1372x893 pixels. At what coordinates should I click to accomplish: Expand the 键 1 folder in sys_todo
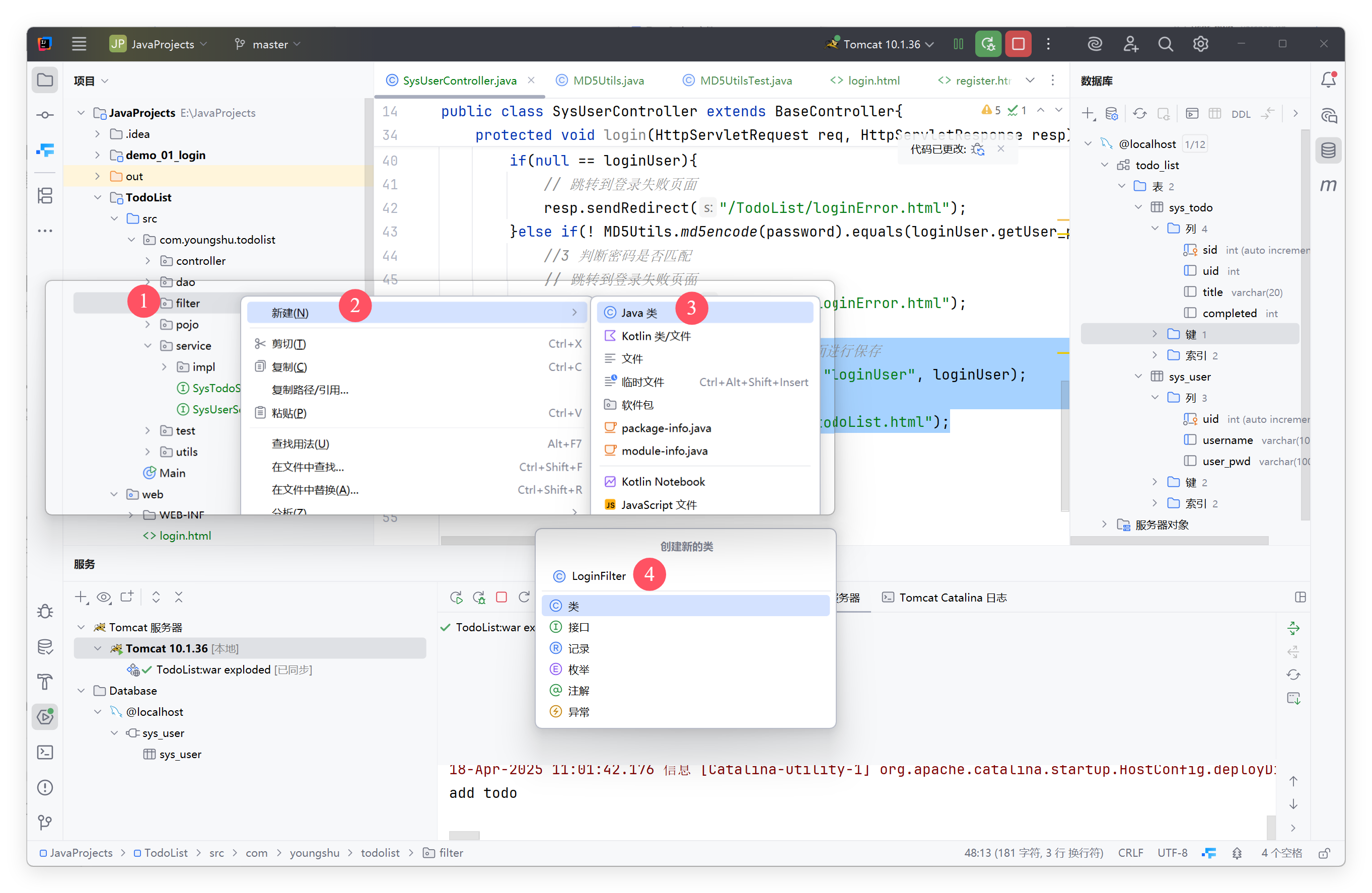pyautogui.click(x=1154, y=334)
